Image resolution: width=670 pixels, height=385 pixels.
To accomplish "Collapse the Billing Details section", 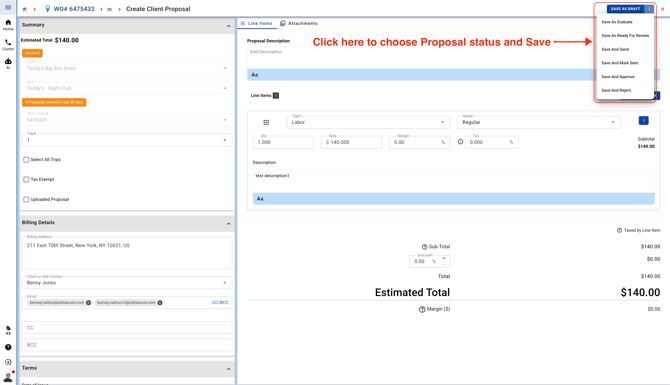I will 229,223.
